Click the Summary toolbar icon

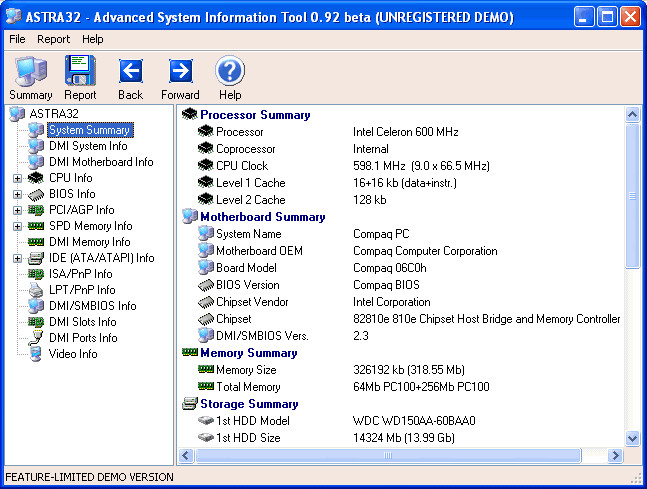click(x=31, y=71)
